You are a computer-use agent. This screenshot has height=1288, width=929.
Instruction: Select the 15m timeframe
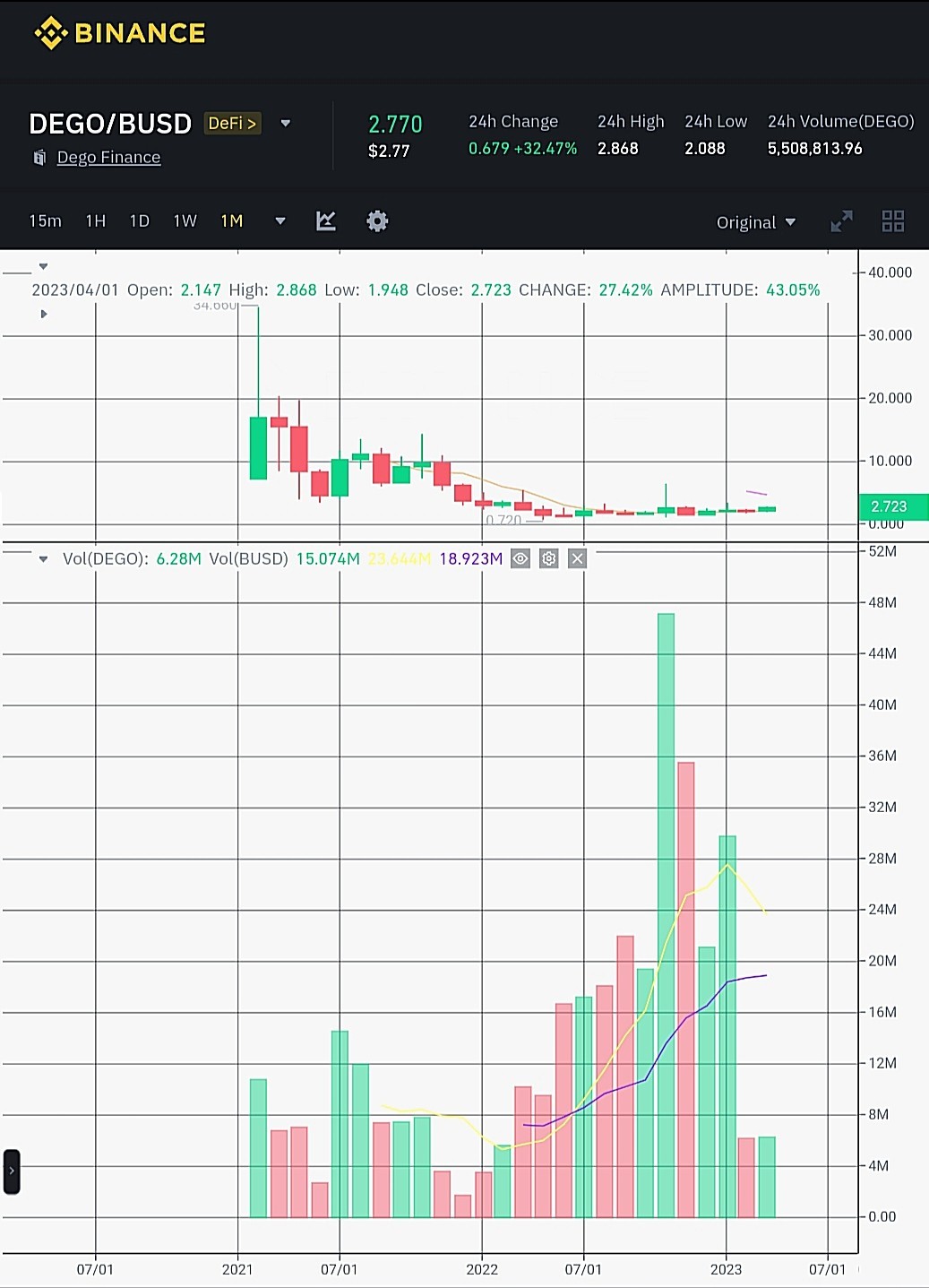[46, 220]
